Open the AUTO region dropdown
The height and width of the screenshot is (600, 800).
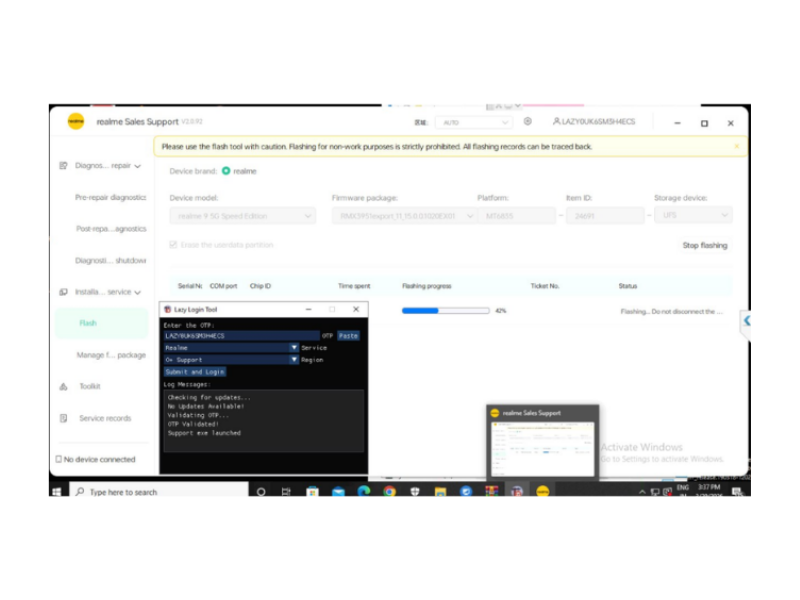click(474, 122)
